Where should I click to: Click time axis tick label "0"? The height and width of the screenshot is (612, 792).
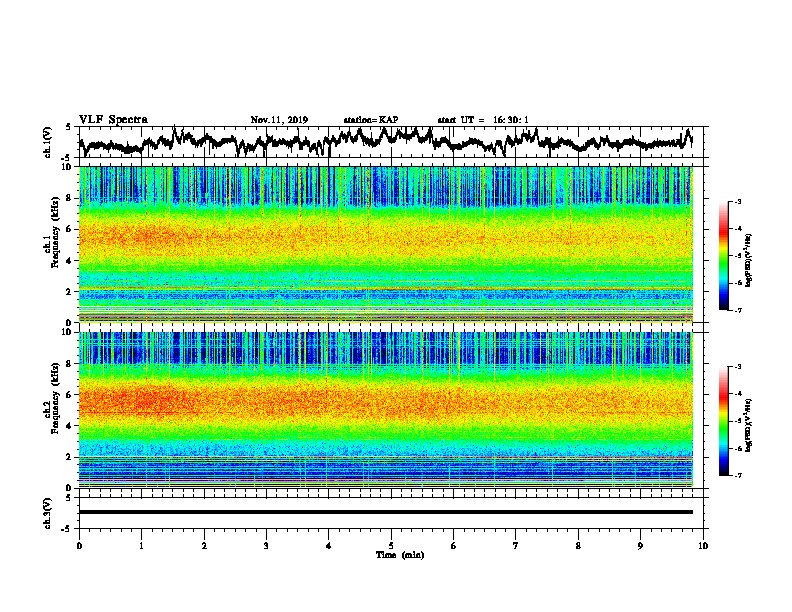[x=79, y=546]
